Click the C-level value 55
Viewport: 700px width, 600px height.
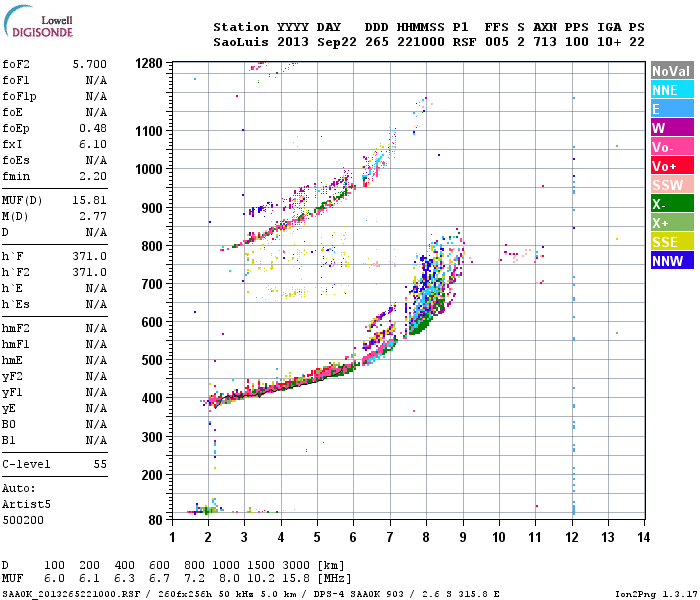pyautogui.click(x=100, y=465)
